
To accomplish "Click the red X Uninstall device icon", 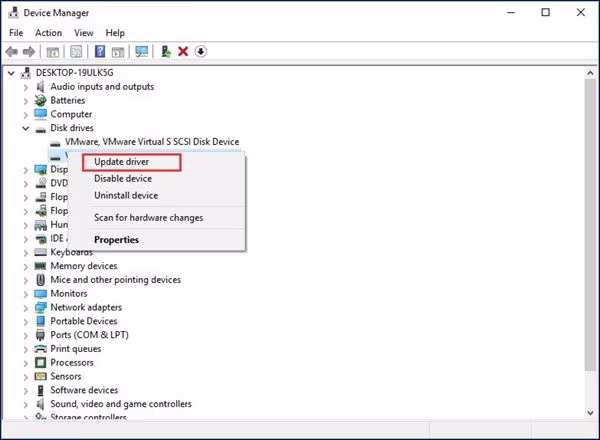I will coord(183,51).
